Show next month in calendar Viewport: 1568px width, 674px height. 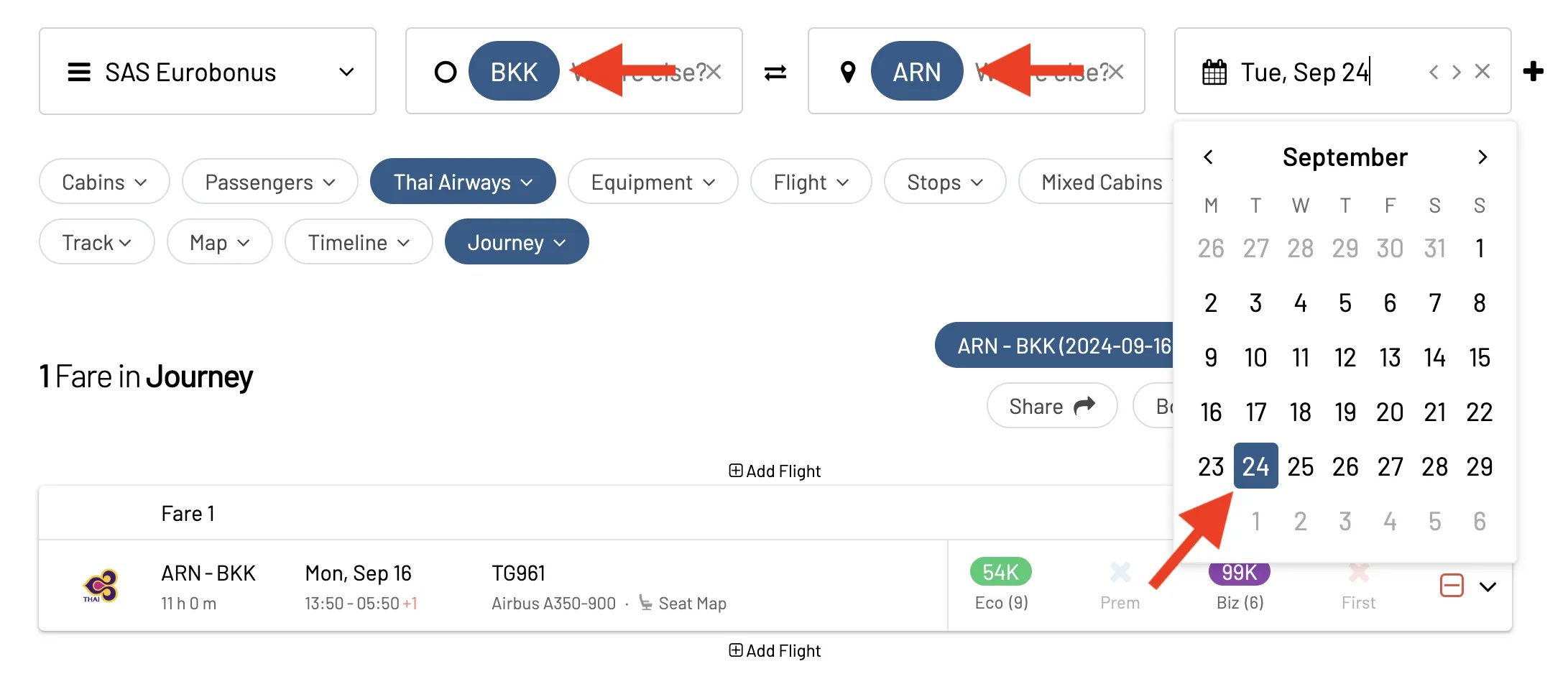(x=1482, y=157)
